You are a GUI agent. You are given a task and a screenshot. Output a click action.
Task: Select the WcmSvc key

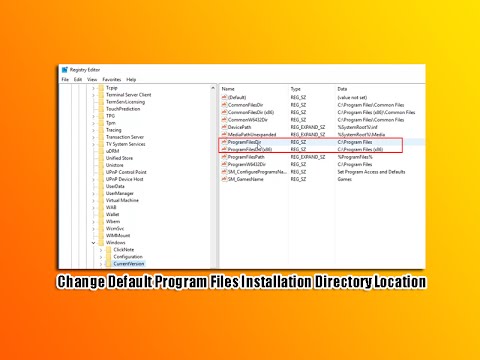[x=115, y=228]
